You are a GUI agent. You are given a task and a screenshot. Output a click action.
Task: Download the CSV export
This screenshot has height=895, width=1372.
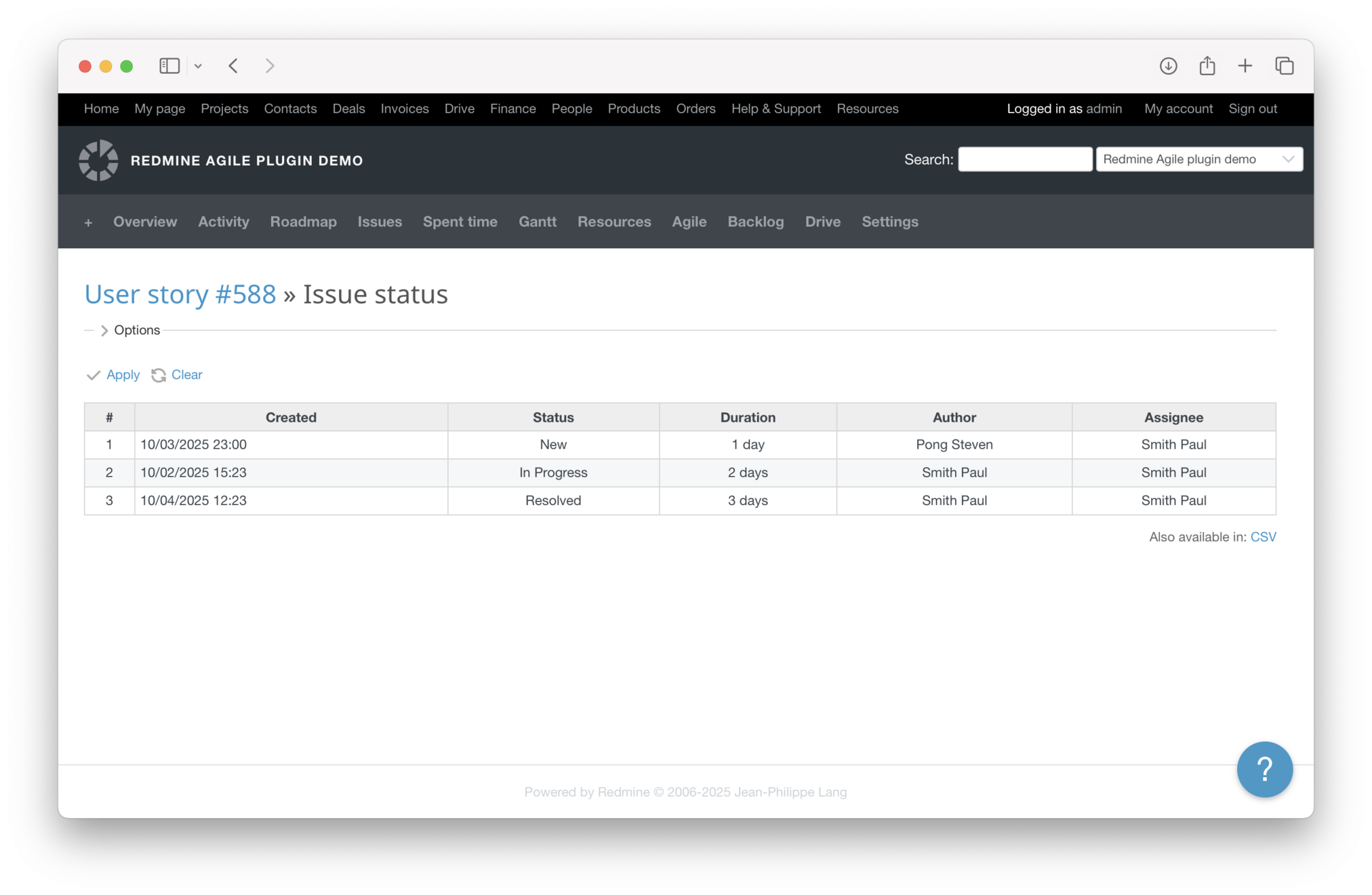click(1263, 537)
